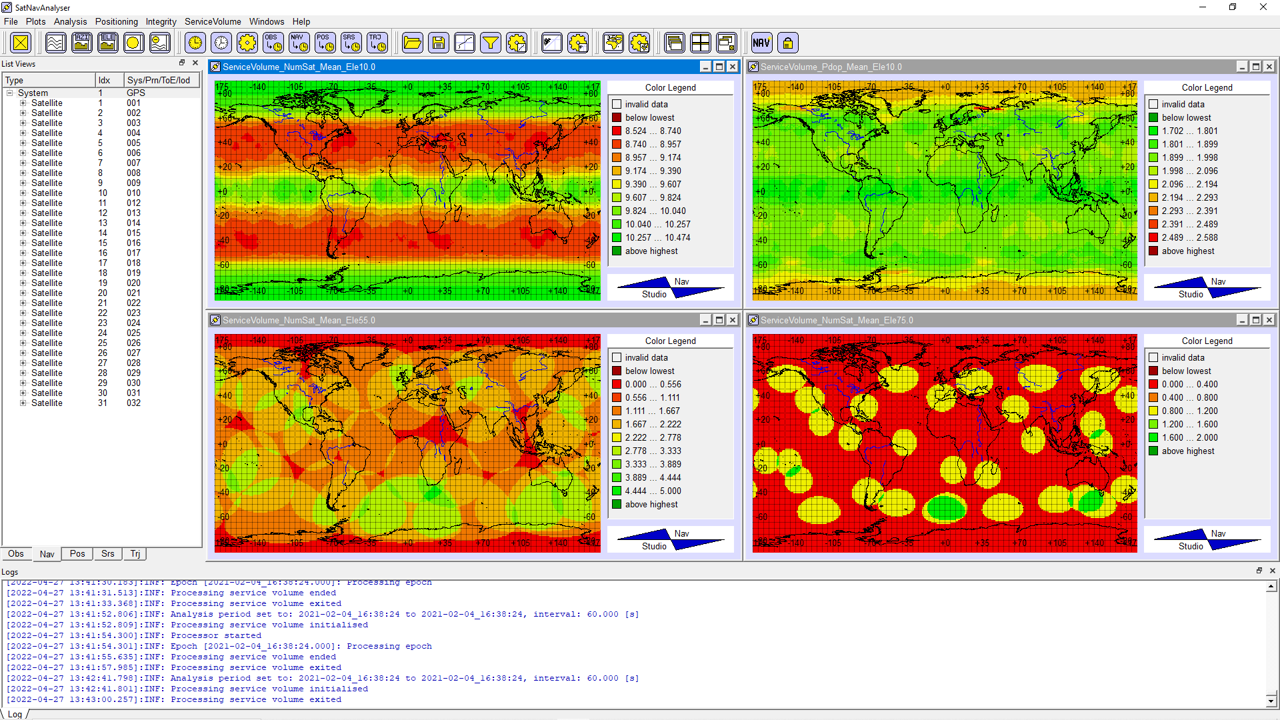Click the padlock toolbar icon
Image resolution: width=1280 pixels, height=720 pixels.
pyautogui.click(x=788, y=42)
